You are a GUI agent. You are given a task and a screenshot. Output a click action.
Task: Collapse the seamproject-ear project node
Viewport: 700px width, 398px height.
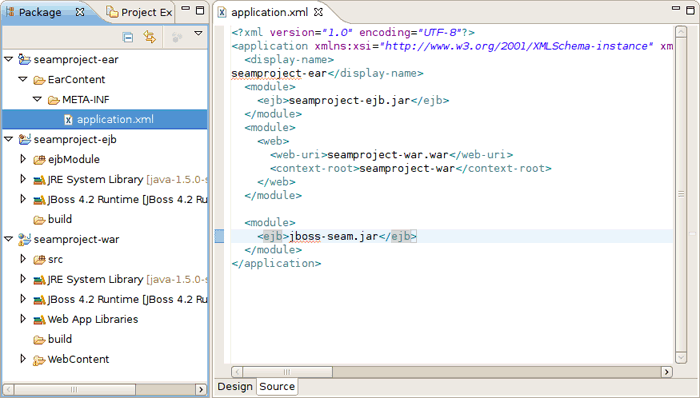[x=8, y=59]
